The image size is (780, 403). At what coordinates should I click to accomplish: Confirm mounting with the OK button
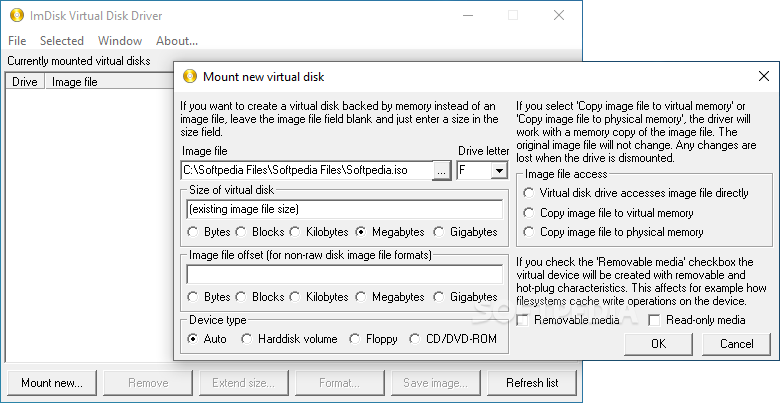(x=659, y=344)
